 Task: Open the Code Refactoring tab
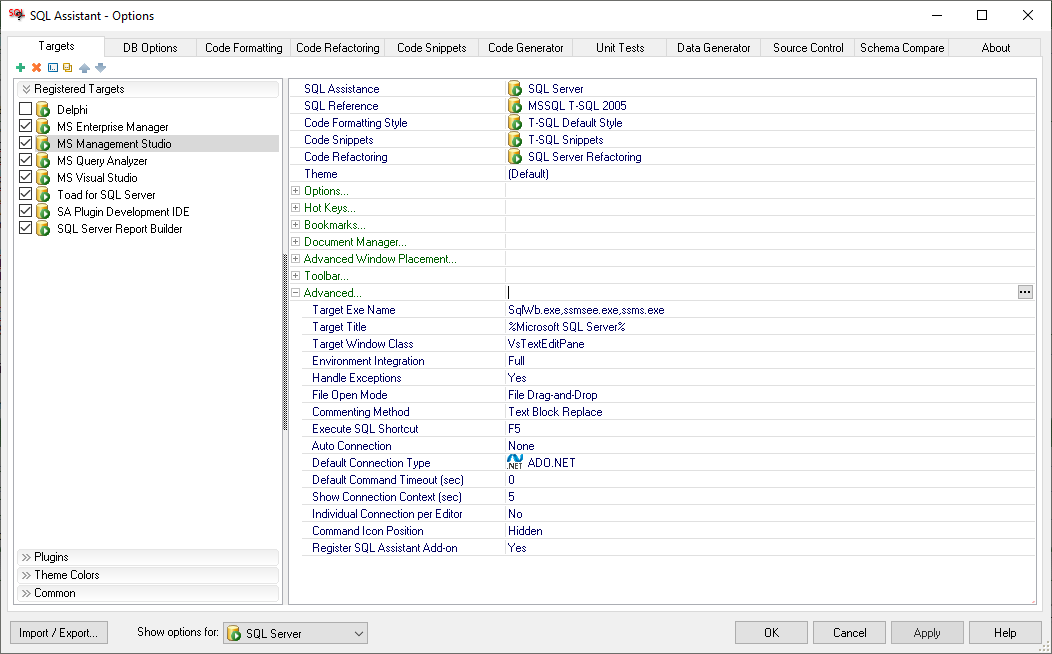[337, 48]
